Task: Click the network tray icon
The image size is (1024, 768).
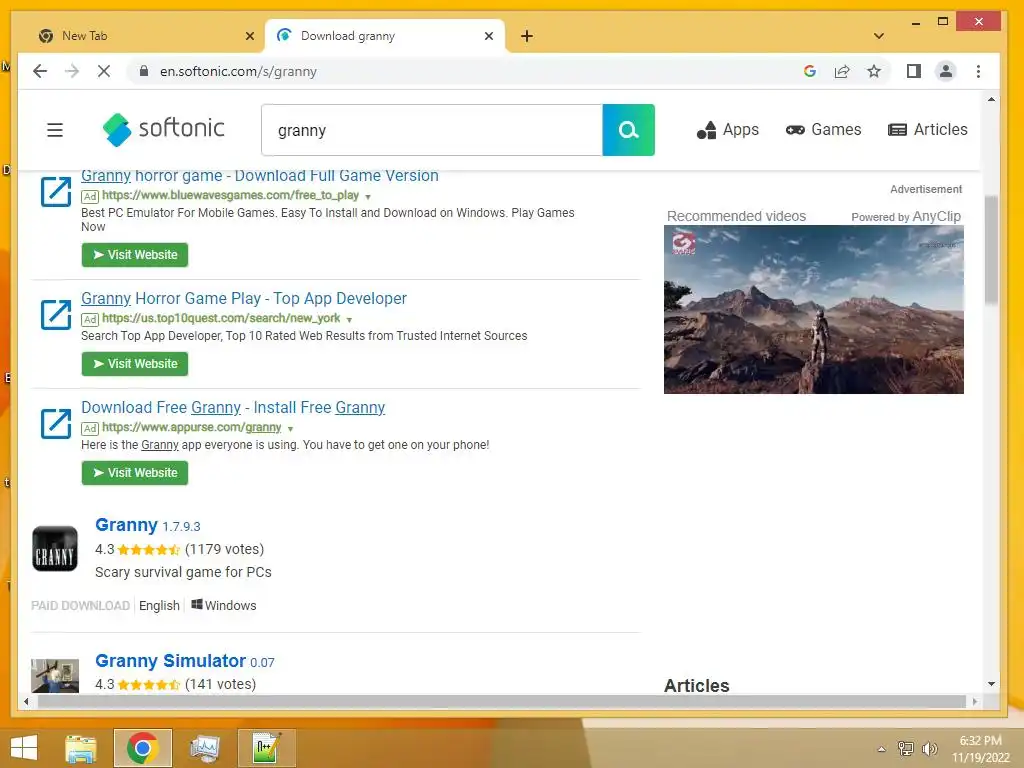Action: [905, 748]
